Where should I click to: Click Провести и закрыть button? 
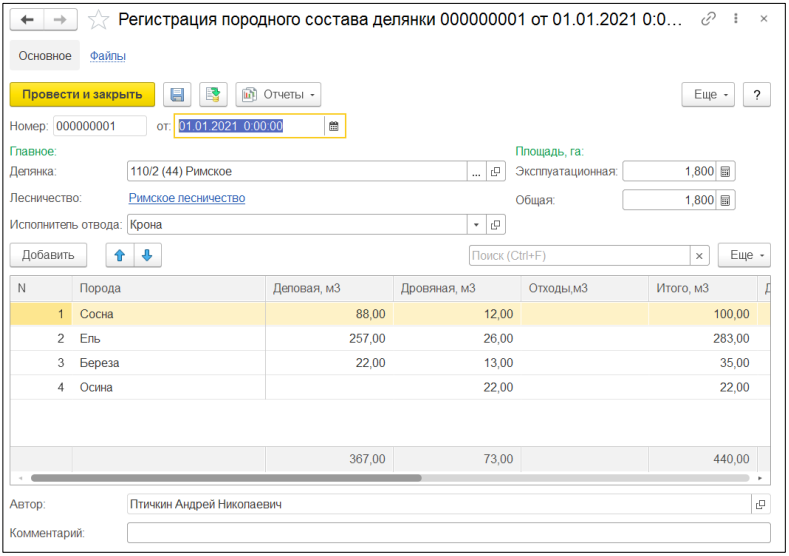82,94
